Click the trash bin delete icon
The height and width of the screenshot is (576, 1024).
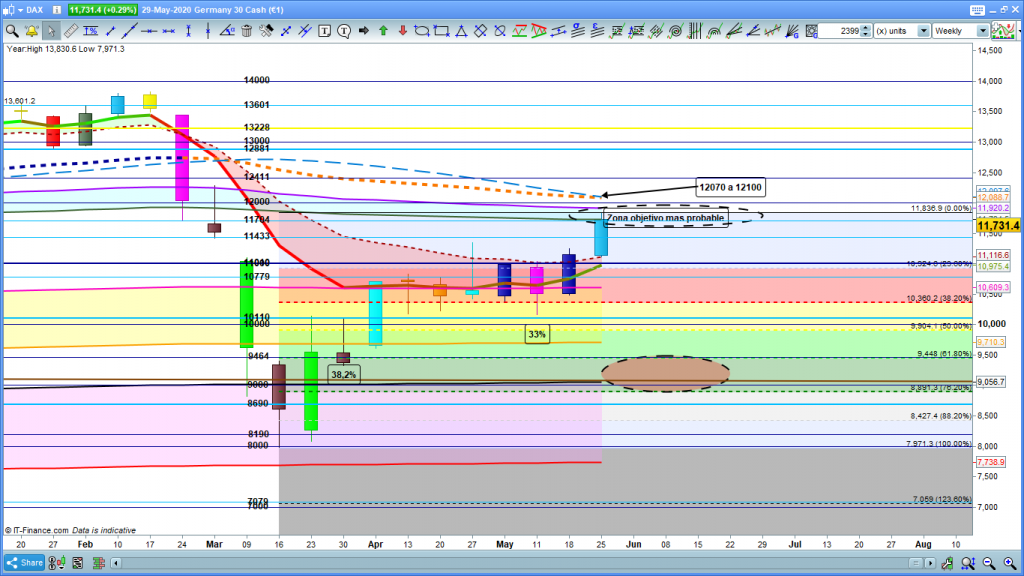coord(247,31)
